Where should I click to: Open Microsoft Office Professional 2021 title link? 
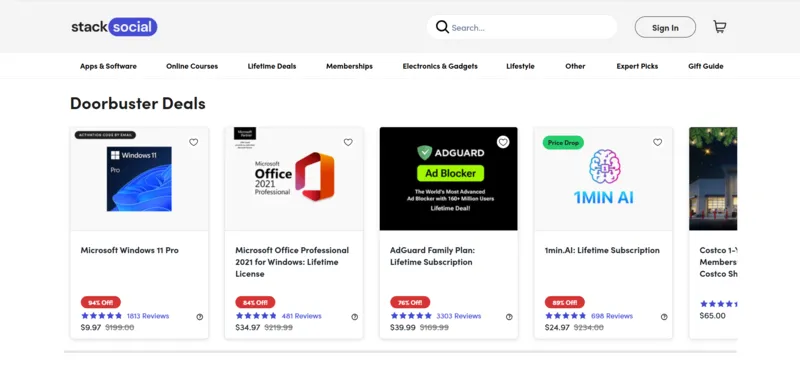[292, 262]
